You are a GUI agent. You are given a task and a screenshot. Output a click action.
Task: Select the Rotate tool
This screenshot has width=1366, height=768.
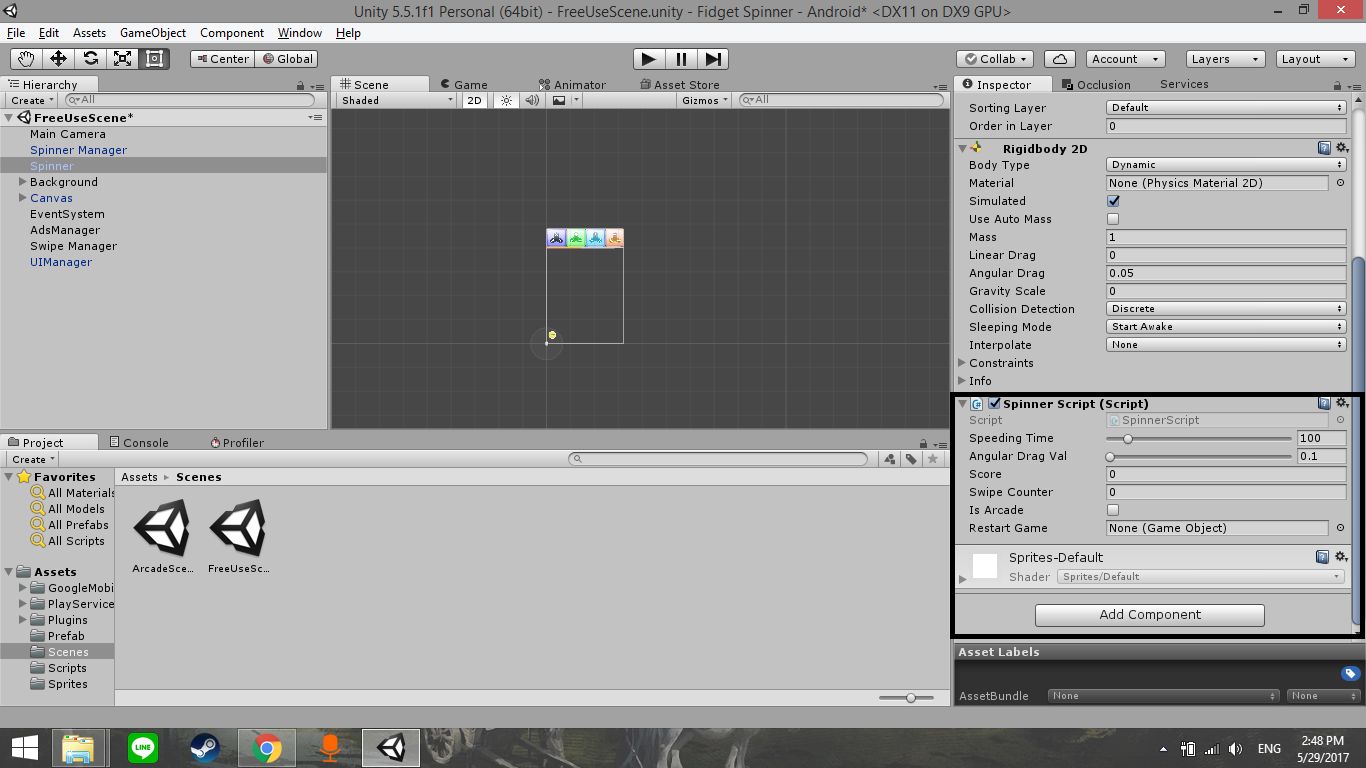coord(90,59)
